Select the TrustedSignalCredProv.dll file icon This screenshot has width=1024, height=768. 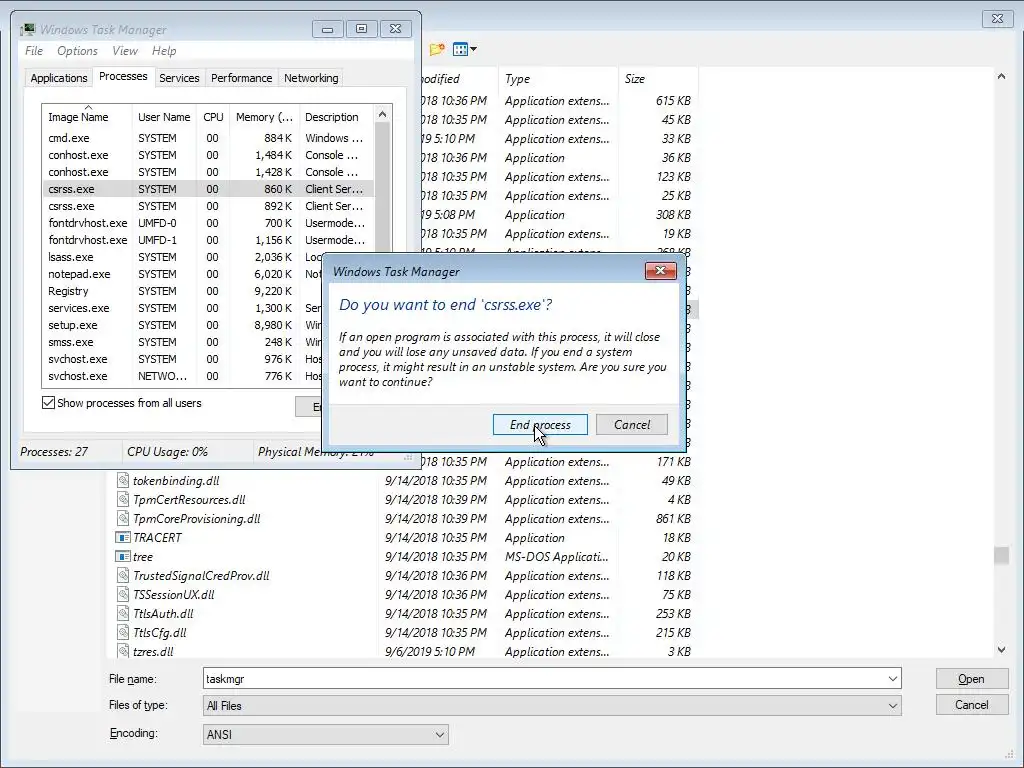pyautogui.click(x=123, y=575)
